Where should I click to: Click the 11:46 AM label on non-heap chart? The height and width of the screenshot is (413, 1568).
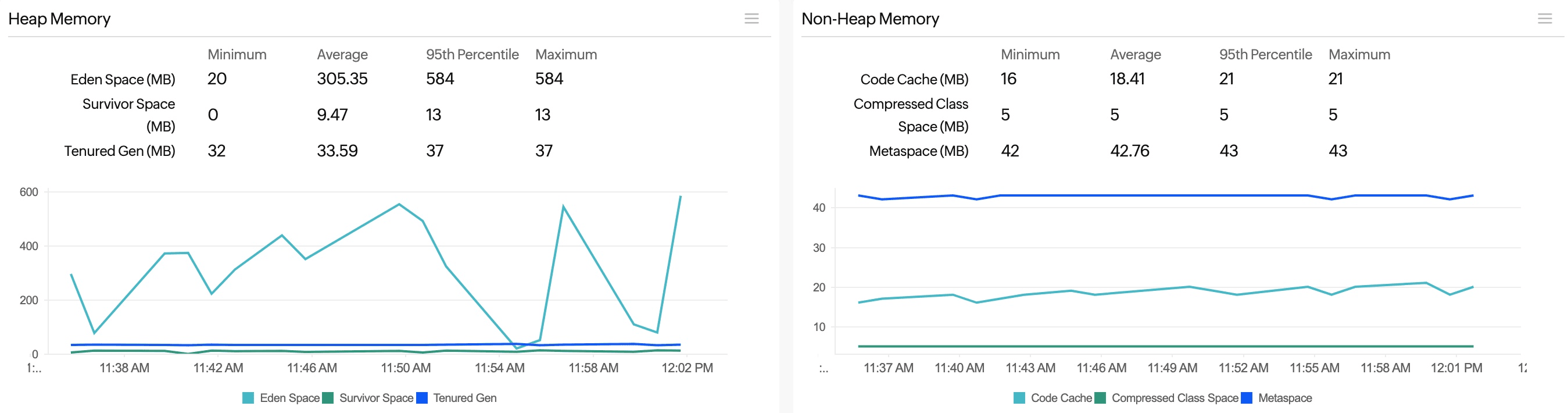coord(1101,368)
